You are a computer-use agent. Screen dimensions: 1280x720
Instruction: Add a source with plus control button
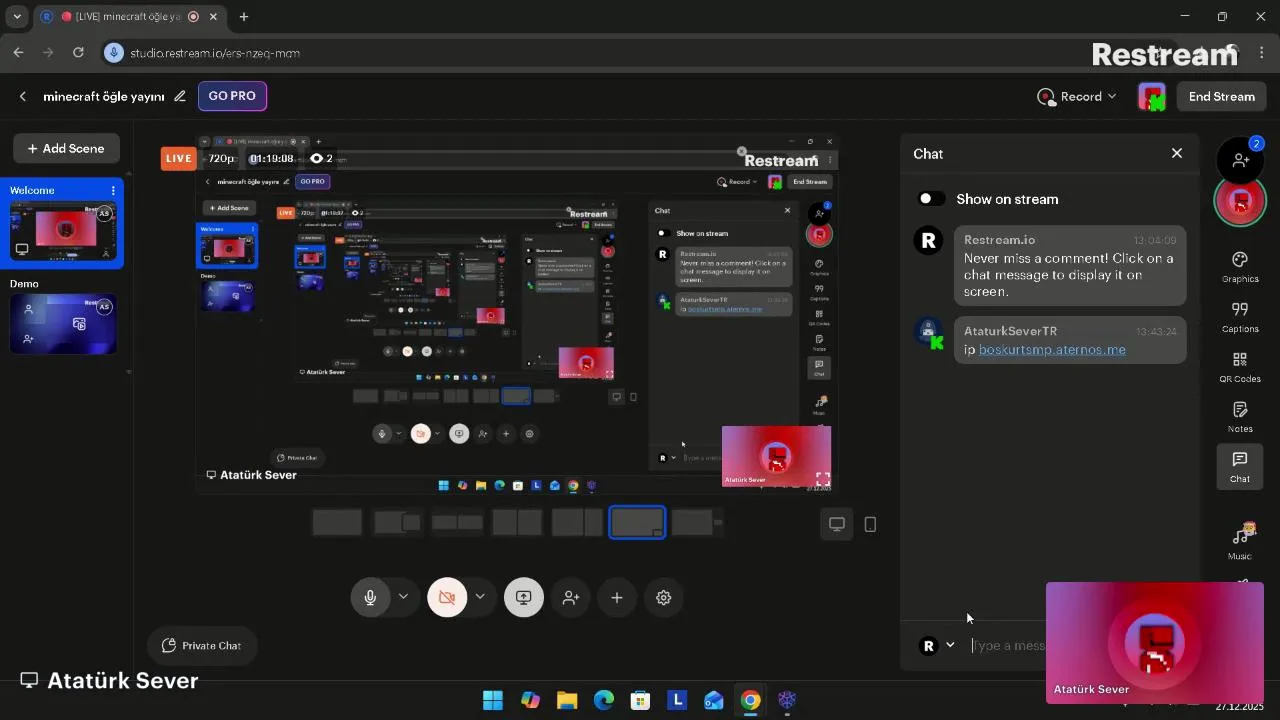tap(617, 597)
